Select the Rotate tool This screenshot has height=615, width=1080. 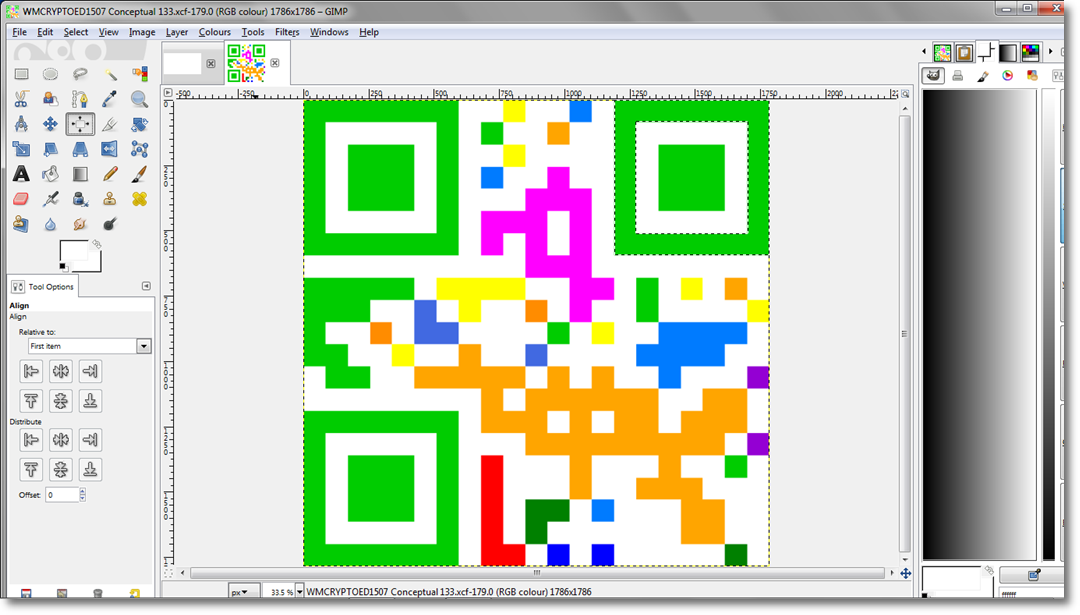tap(139, 124)
